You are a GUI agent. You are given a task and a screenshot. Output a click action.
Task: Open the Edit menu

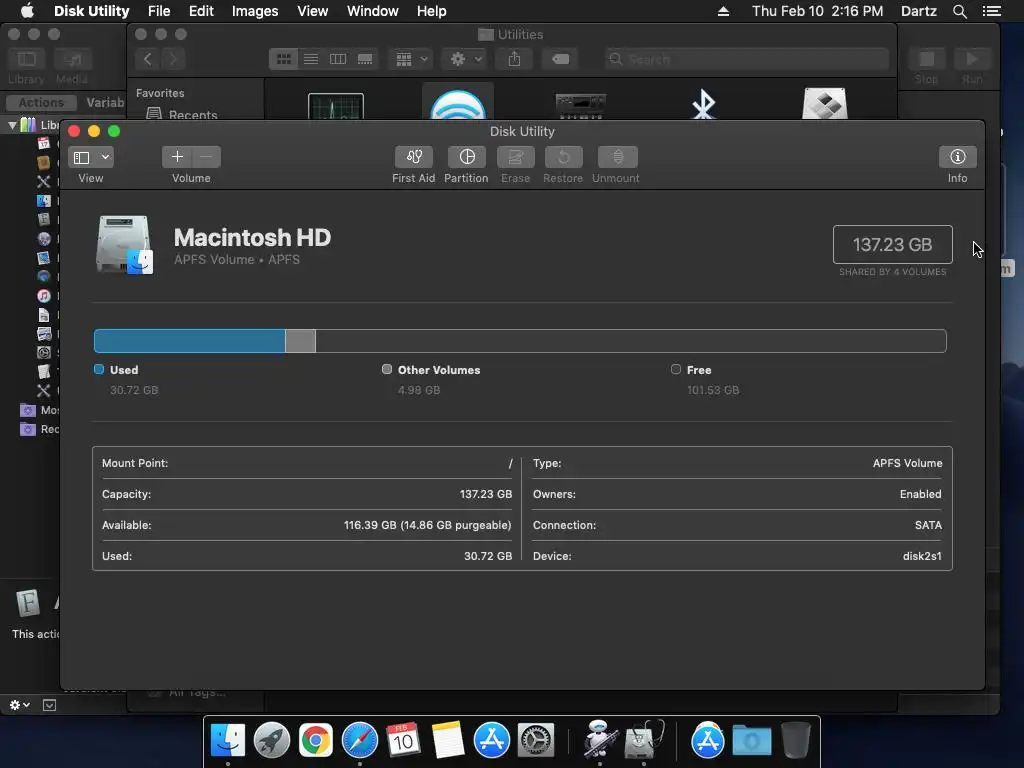click(201, 11)
